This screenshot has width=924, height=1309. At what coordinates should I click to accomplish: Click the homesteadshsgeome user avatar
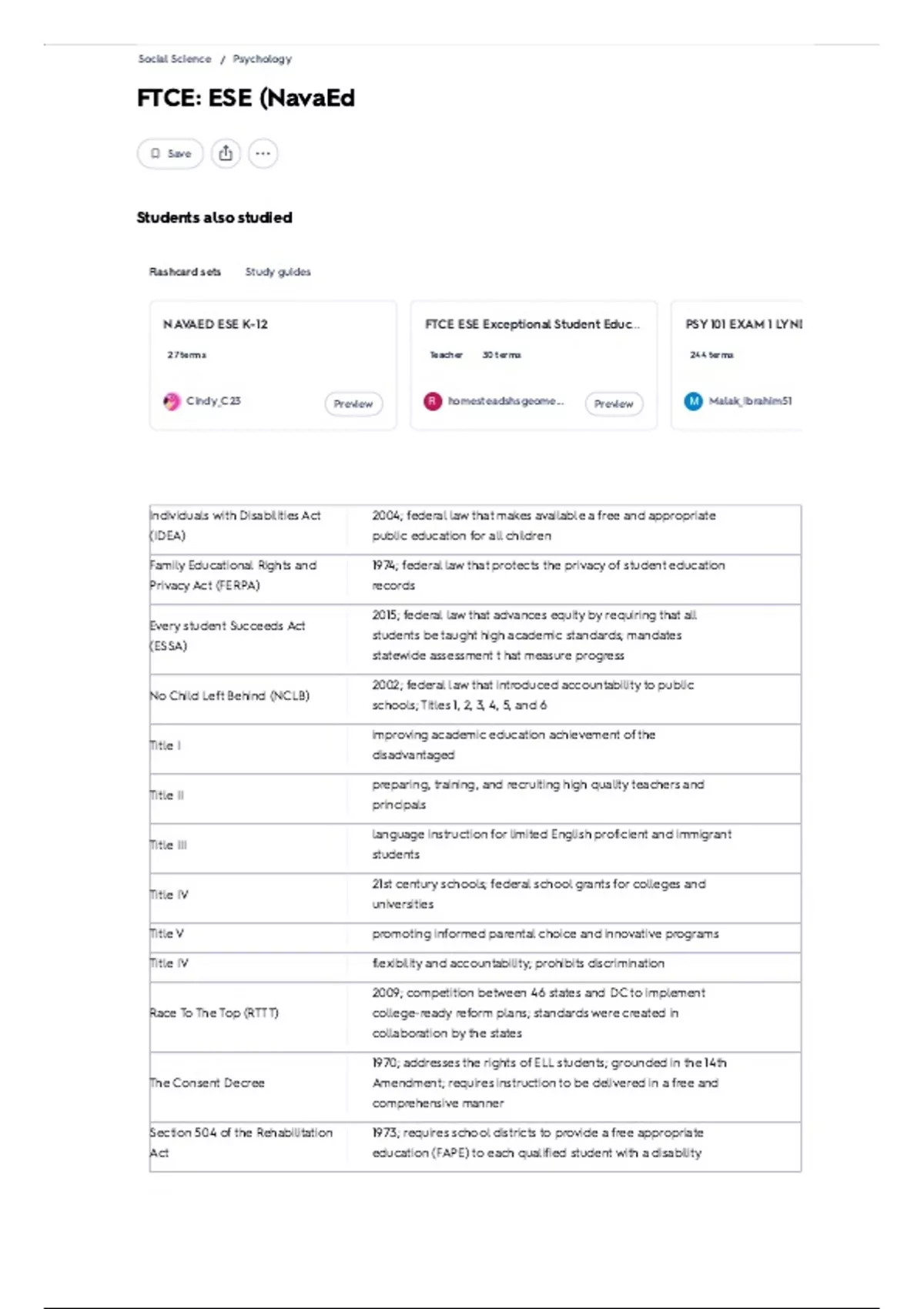pos(433,401)
